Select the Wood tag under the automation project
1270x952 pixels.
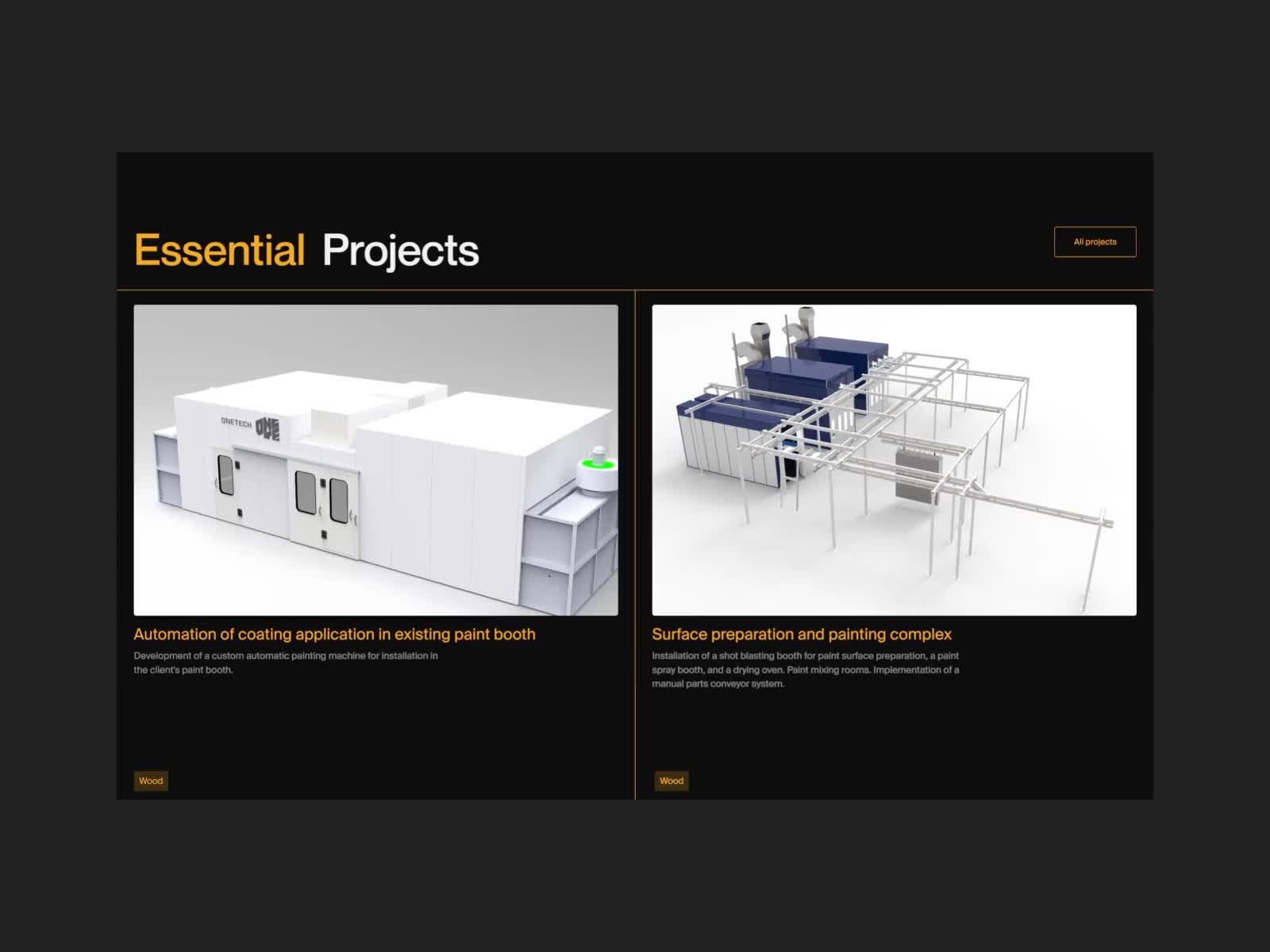pos(151,781)
